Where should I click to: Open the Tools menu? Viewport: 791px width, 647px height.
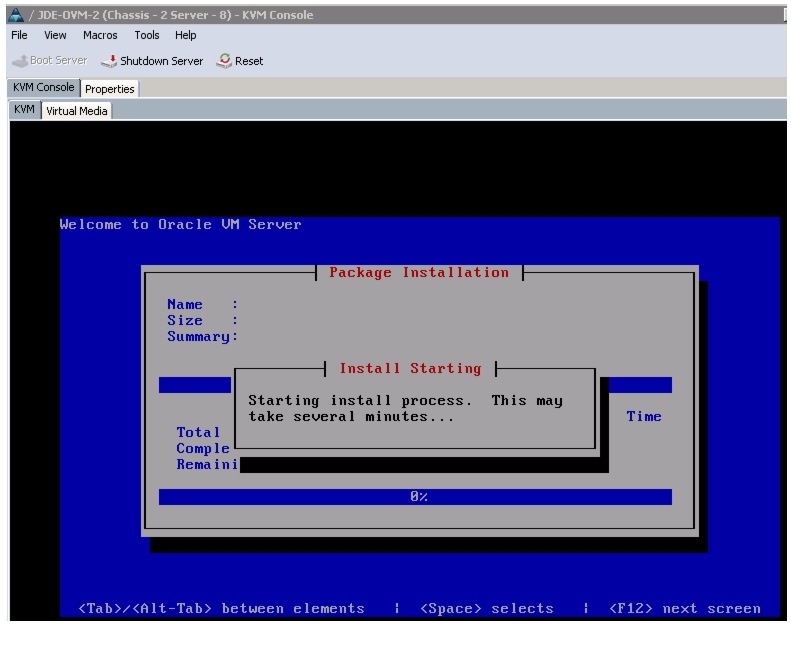tap(146, 35)
